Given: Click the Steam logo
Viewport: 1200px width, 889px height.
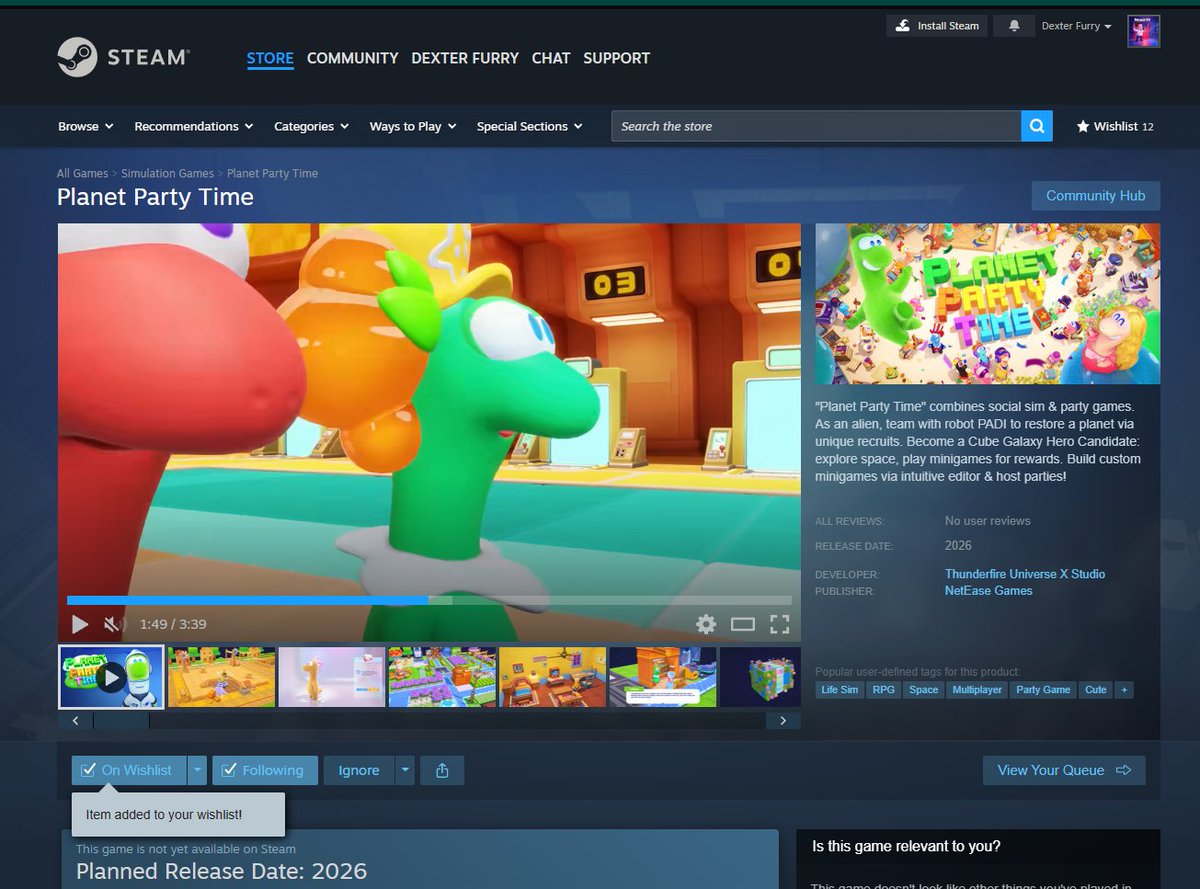Looking at the screenshot, I should tap(123, 57).
